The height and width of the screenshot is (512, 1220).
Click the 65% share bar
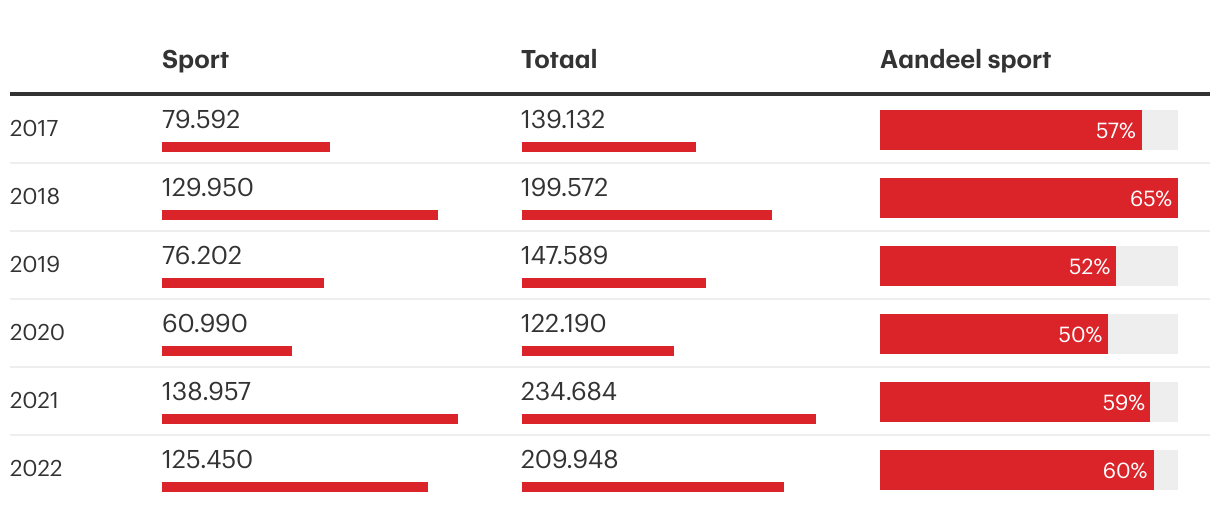pos(1028,198)
